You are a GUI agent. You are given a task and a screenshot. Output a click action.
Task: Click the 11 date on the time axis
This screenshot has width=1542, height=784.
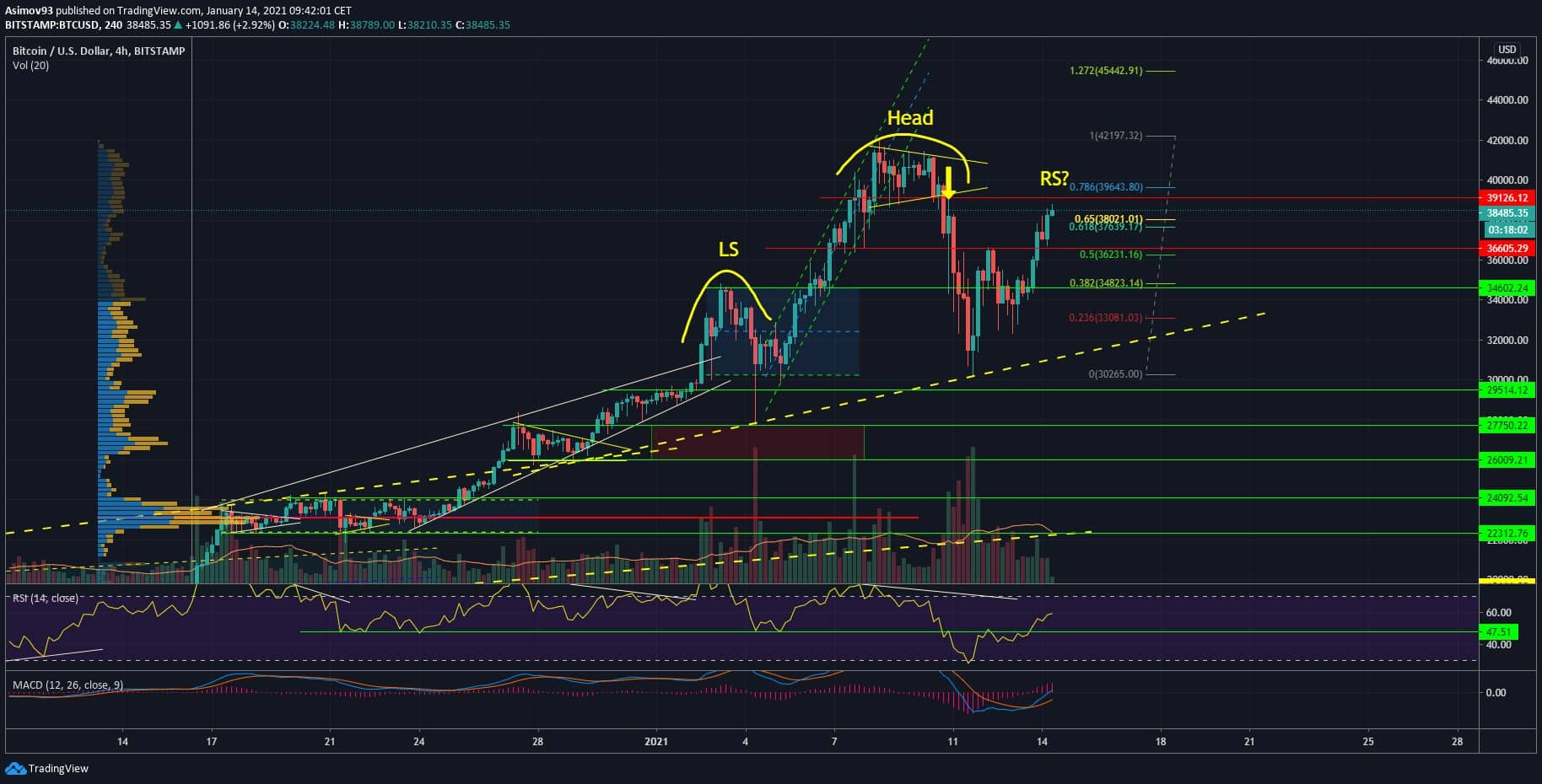pyautogui.click(x=953, y=742)
